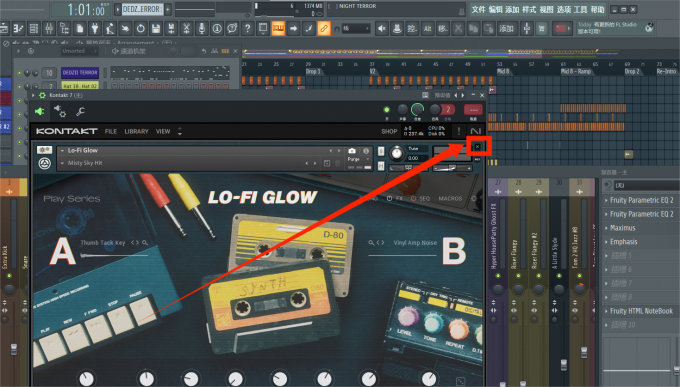Open Kontakt wrapper plugin settings gear icon
680x387 pixels.
click(x=60, y=112)
